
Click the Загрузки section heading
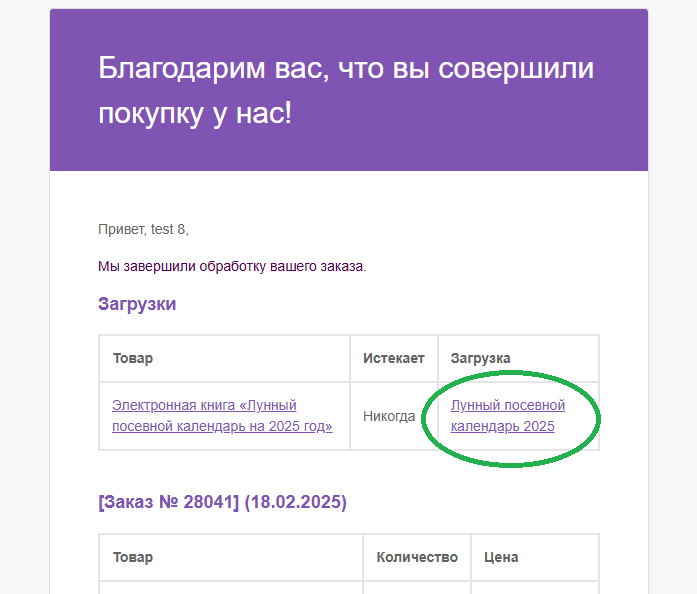[137, 304]
